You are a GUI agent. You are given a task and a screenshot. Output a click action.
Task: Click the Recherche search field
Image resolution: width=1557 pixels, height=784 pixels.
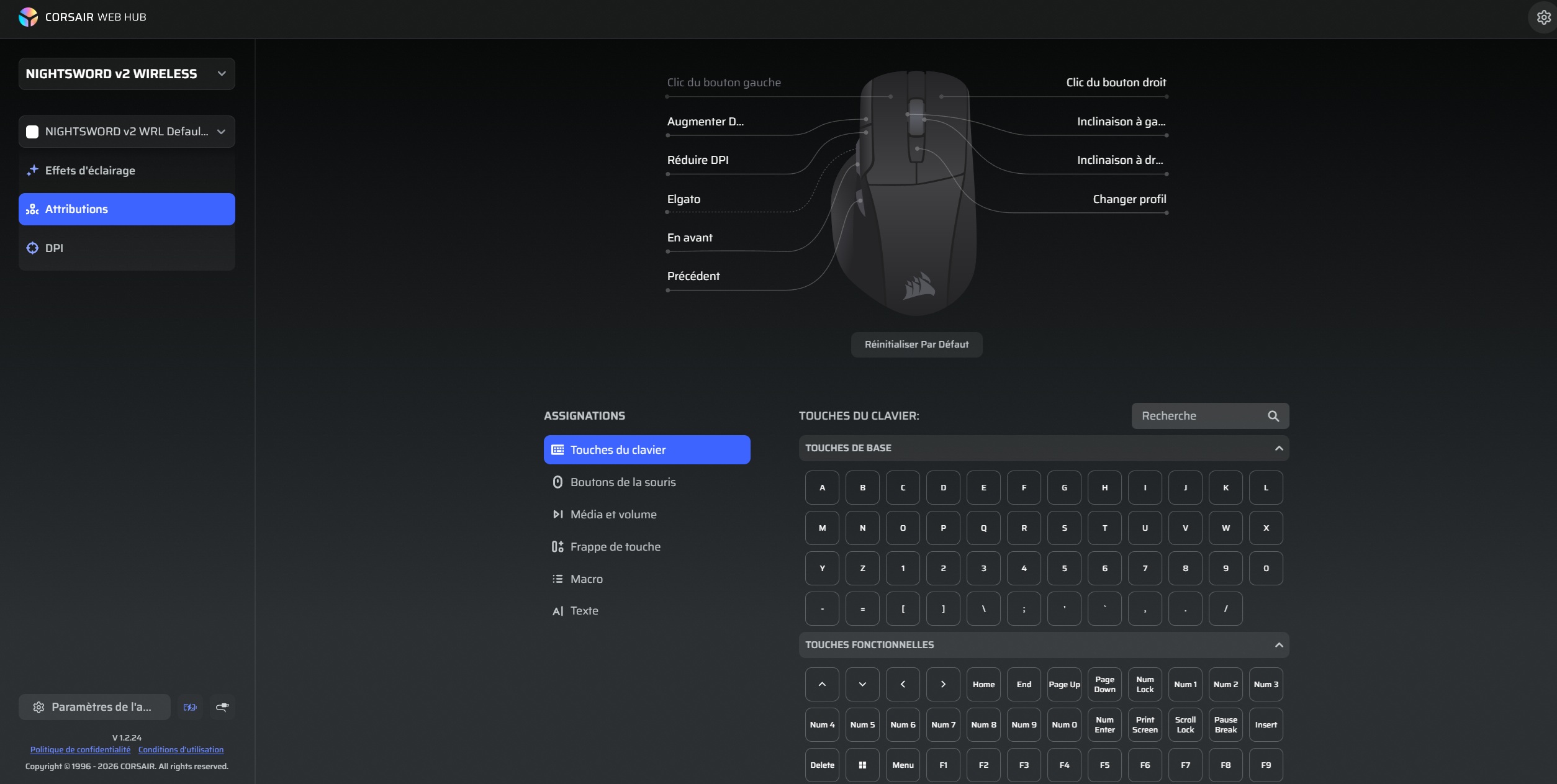point(1210,416)
